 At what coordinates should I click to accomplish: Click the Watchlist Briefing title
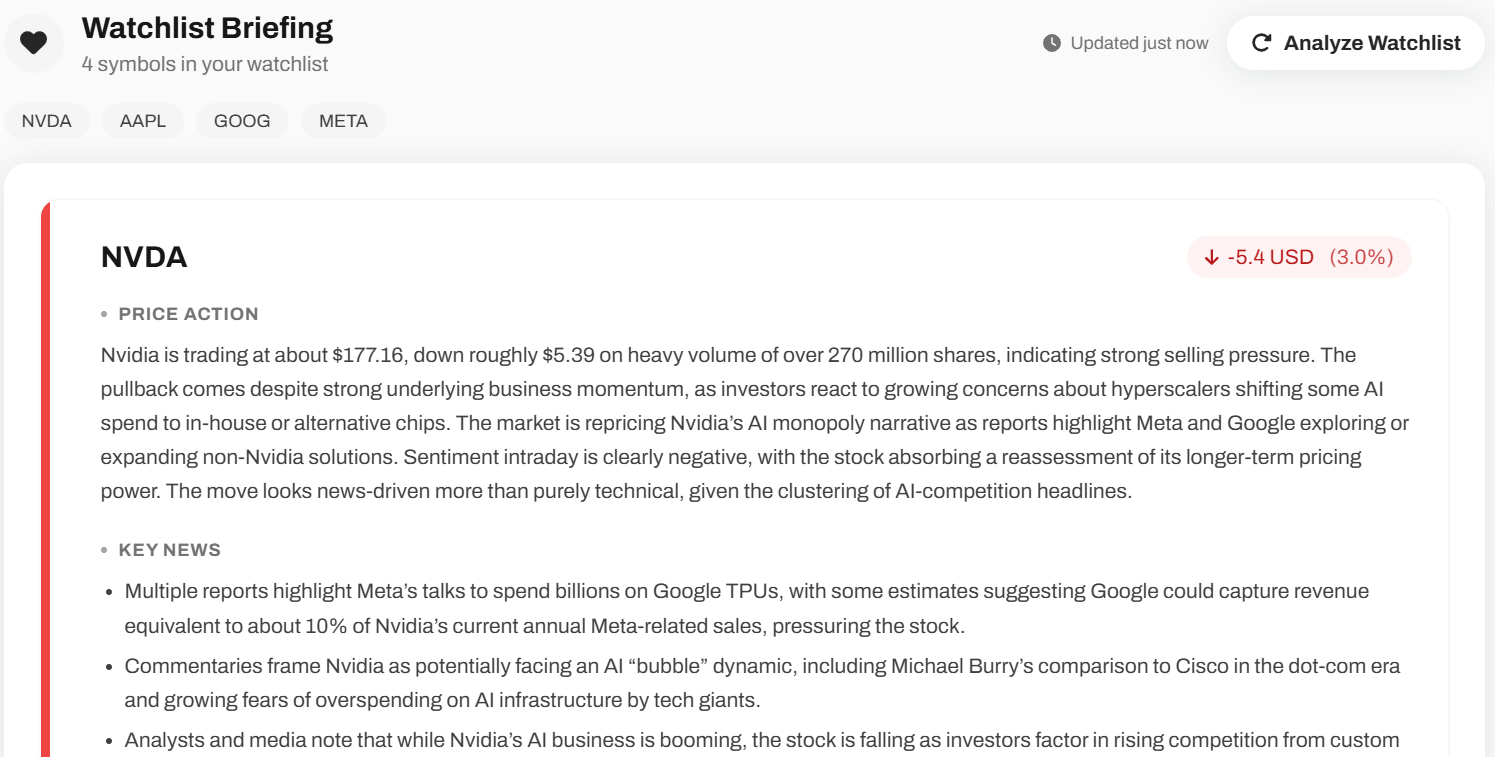coord(207,28)
